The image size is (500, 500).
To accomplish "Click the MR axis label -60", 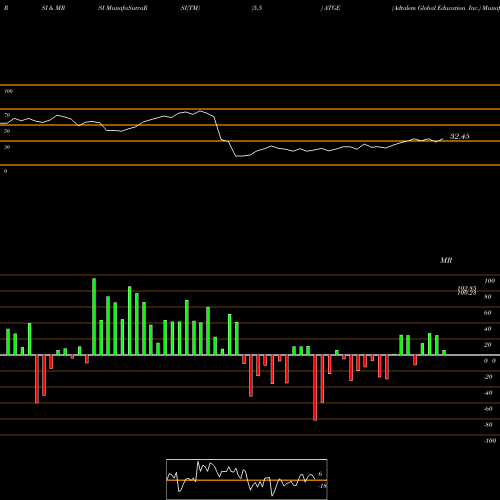I will [488, 409].
